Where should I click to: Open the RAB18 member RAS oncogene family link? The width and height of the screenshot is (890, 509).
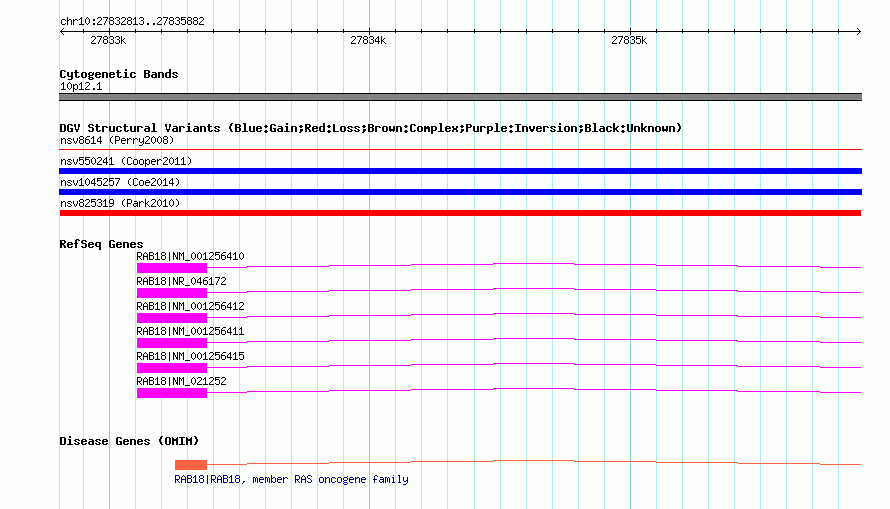pyautogui.click(x=291, y=479)
